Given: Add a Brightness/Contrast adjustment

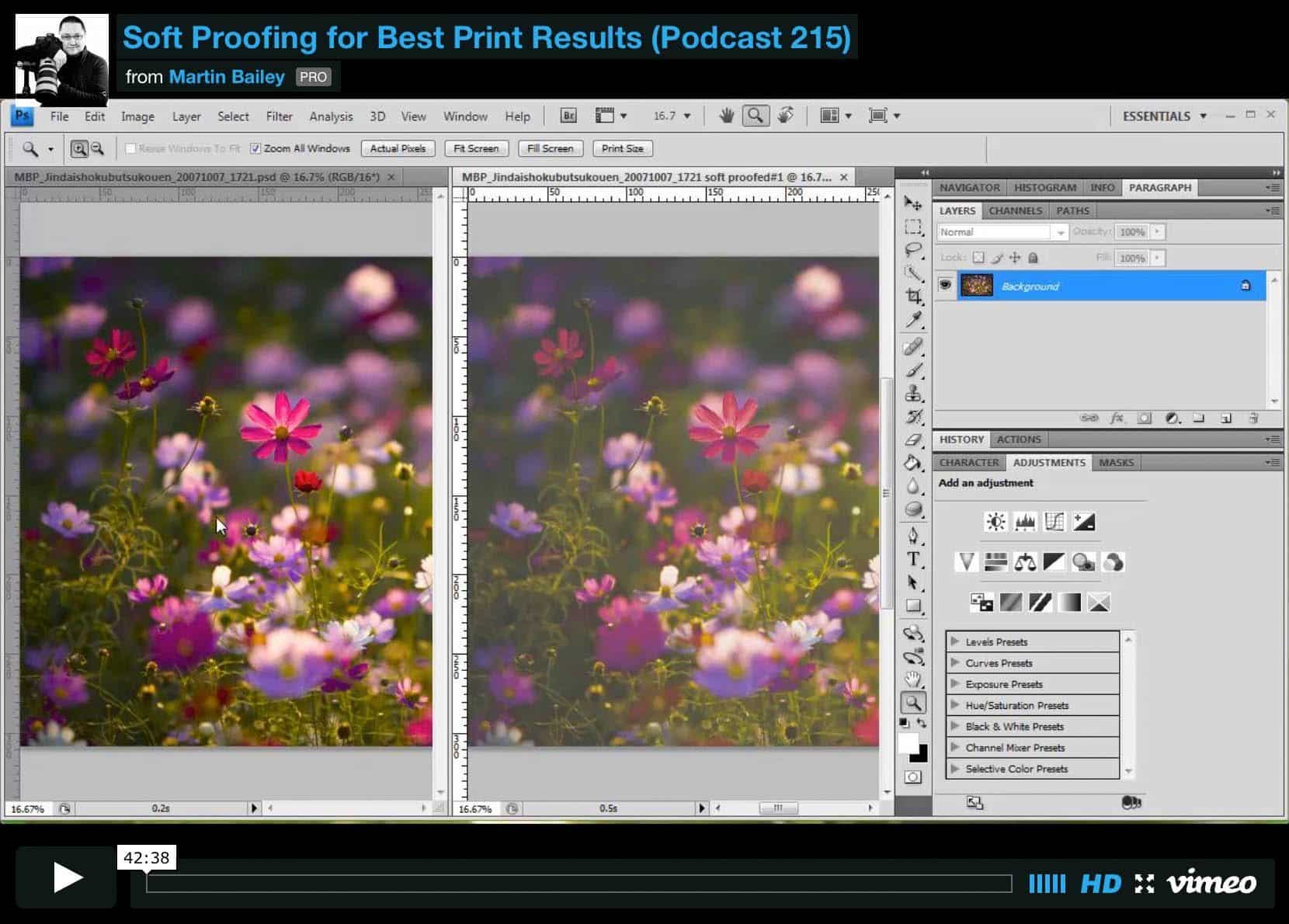Looking at the screenshot, I should [995, 522].
